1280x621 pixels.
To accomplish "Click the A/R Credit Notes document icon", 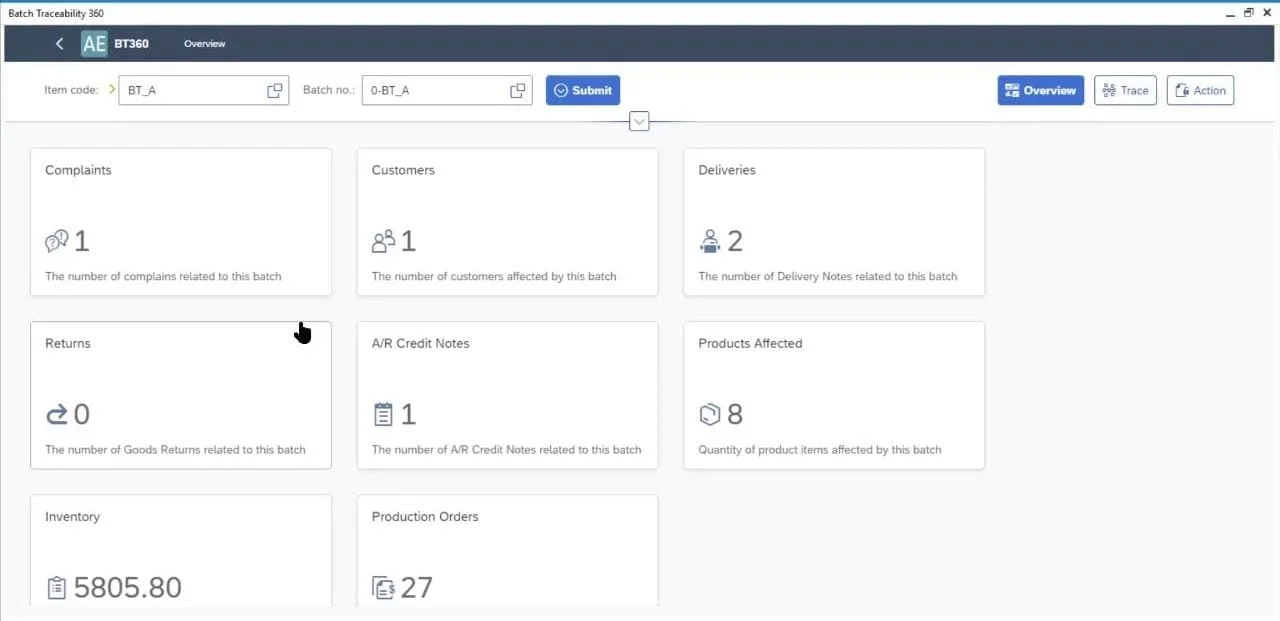I will [x=383, y=414].
